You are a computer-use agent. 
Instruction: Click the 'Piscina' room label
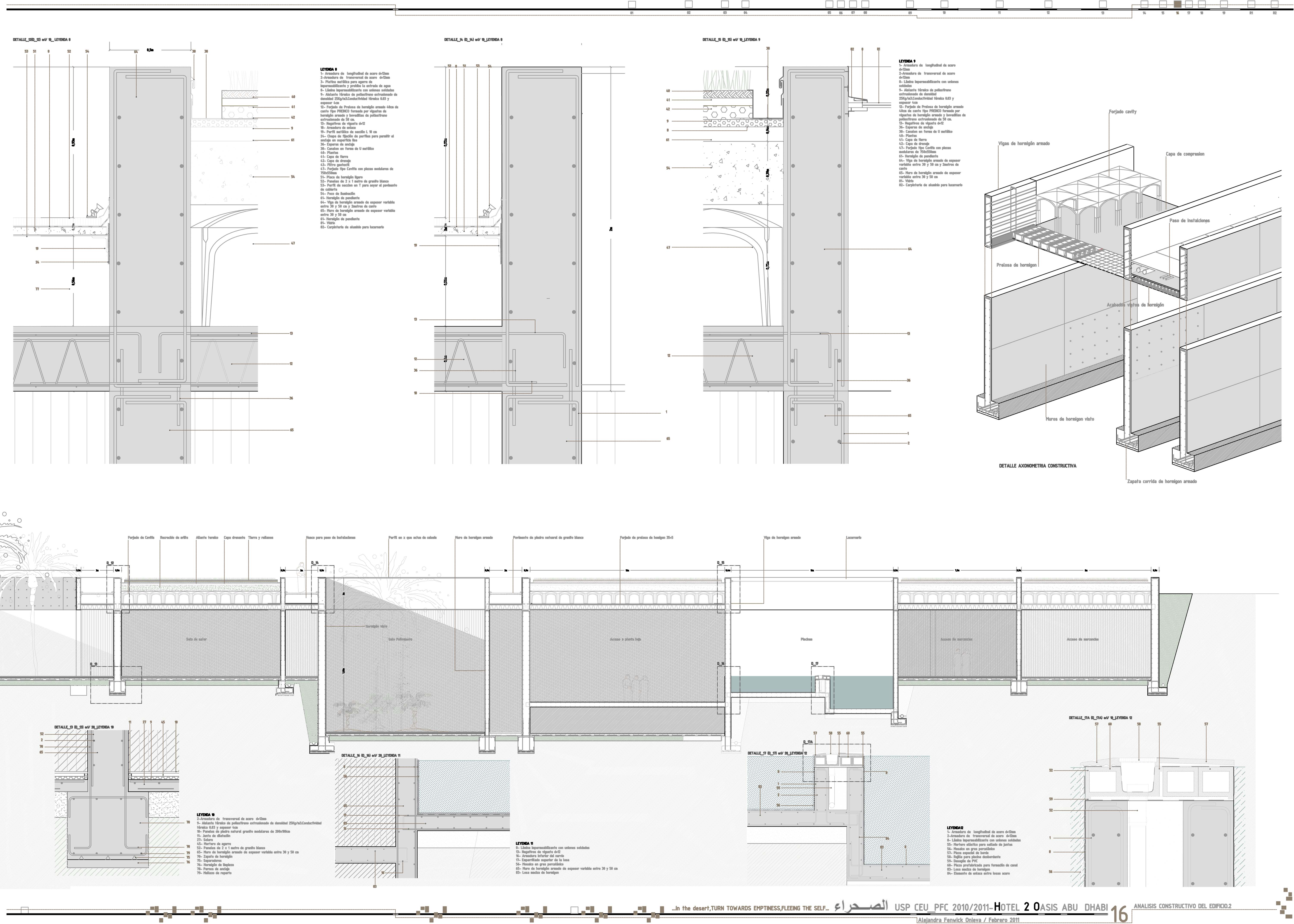806,639
